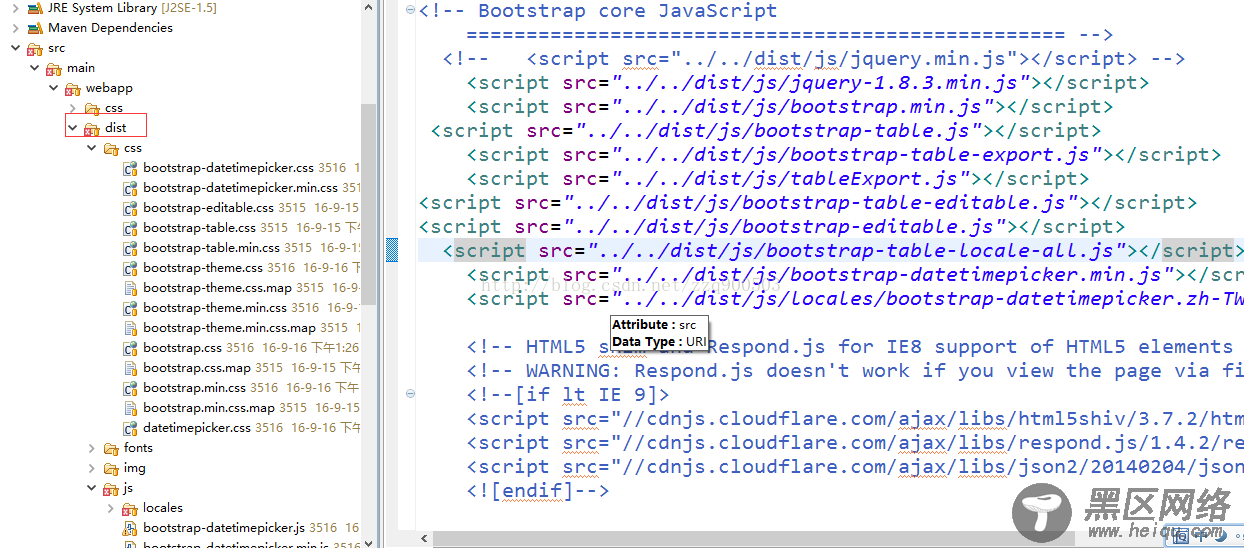Screen dimensions: 1244x548
Task: Click the bootstrap-datetimepicker.js file icon
Action: [130, 528]
